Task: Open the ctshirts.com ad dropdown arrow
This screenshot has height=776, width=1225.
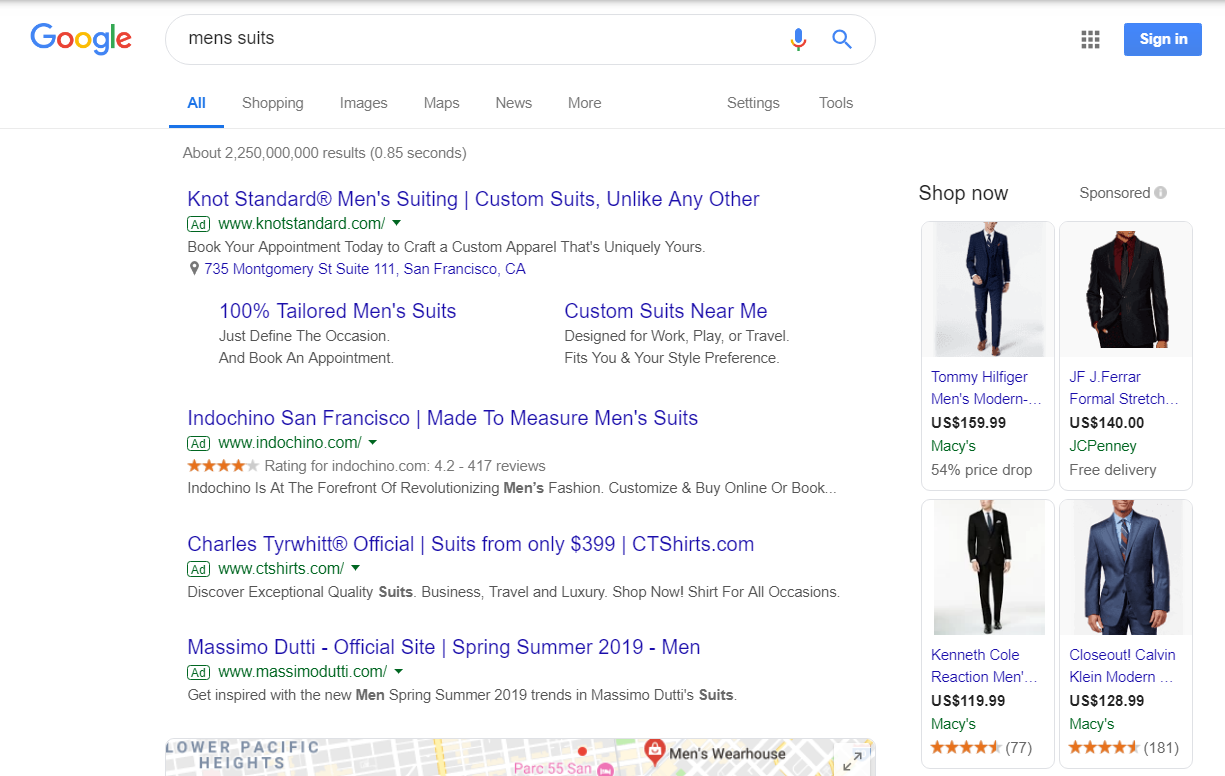Action: click(x=356, y=568)
